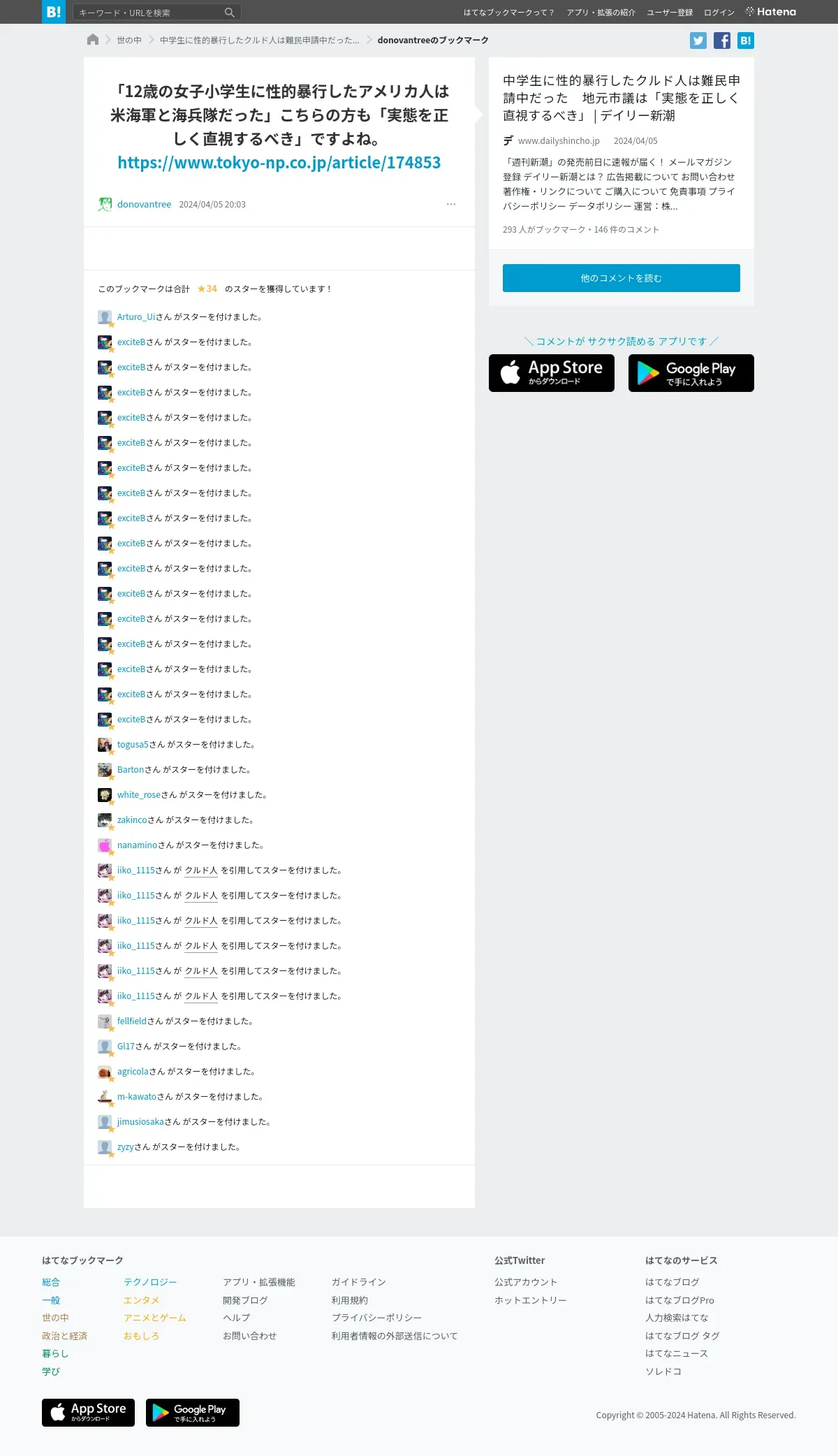Image resolution: width=838 pixels, height=1456 pixels.
Task: Open ユーザー登録 in the top bar
Action: (x=670, y=13)
